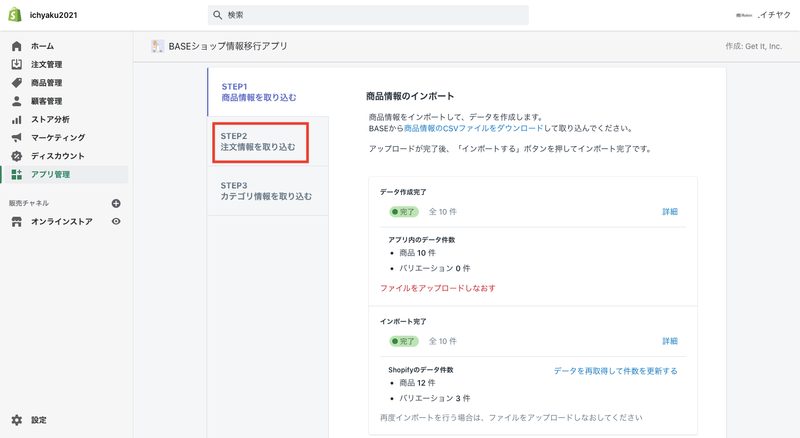
Task: Select アプリ管理 in sidebar
Action: [x=51, y=174]
